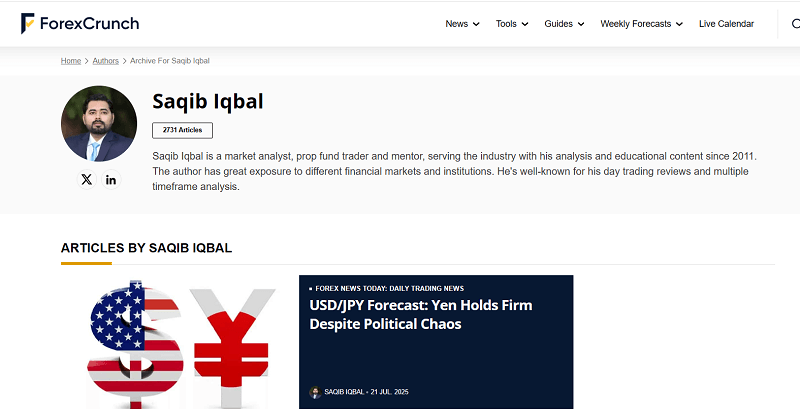Visit Saqib Iqbal's LinkedIn profile
Viewport: 800px width, 413px height.
point(111,180)
